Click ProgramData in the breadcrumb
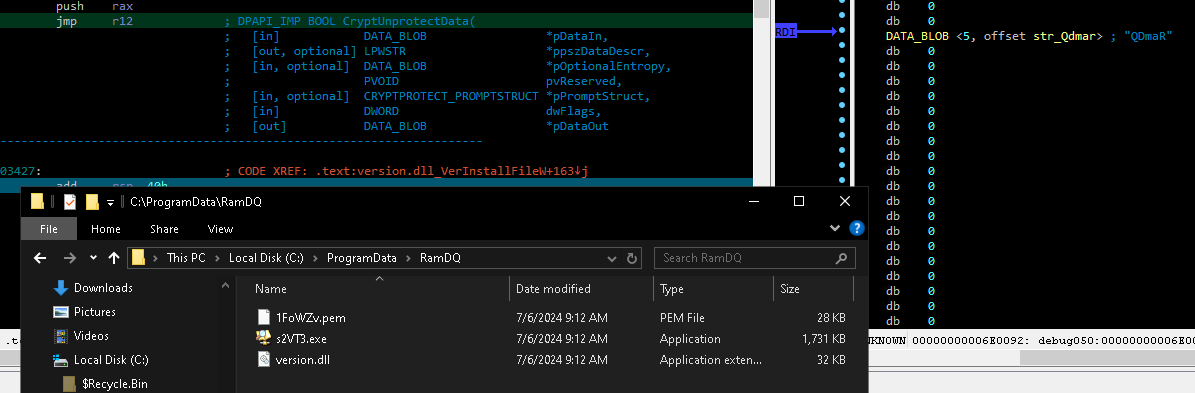Image resolution: width=1195 pixels, height=393 pixels. (x=362, y=258)
